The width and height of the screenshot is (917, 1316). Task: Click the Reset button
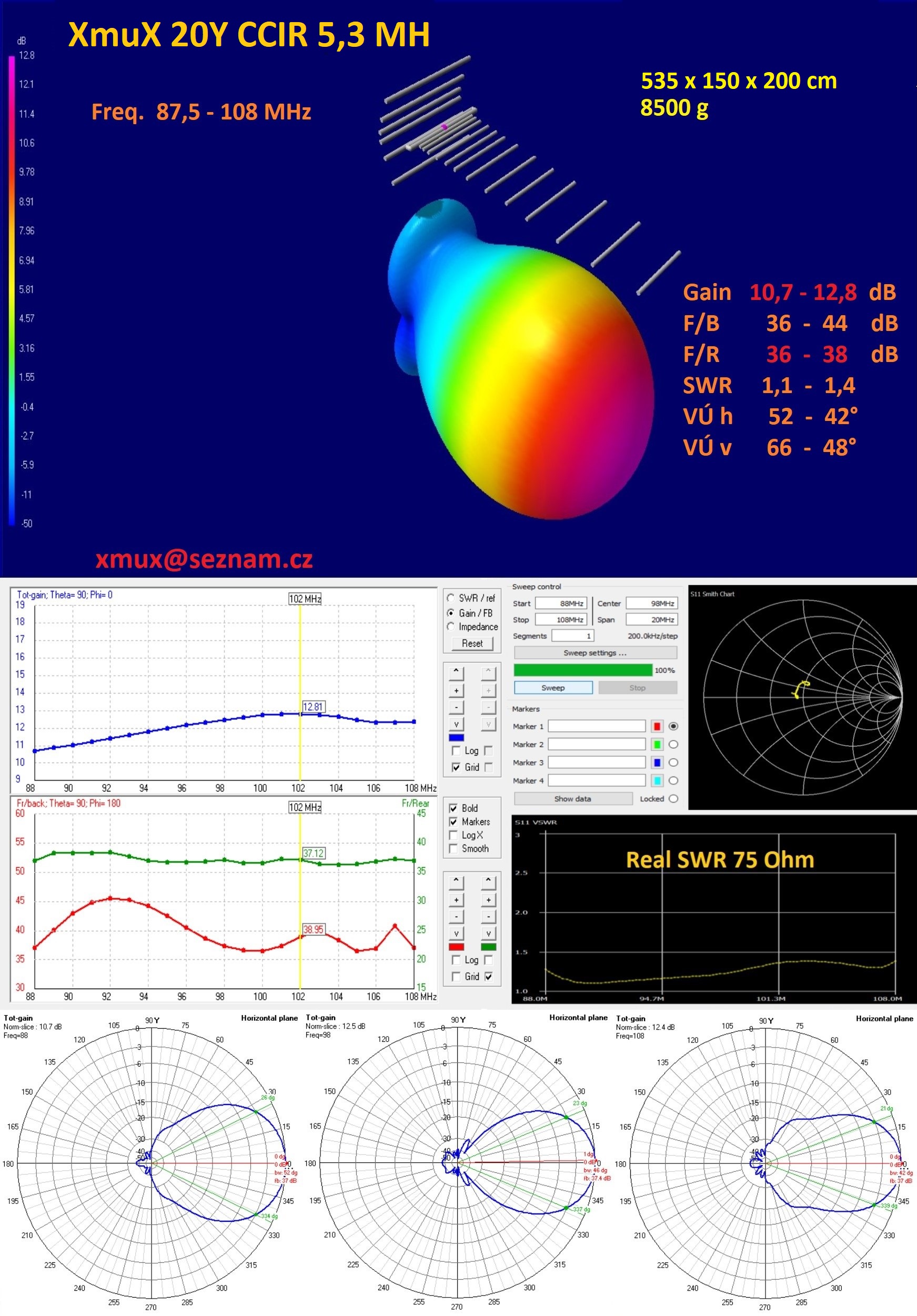(472, 643)
